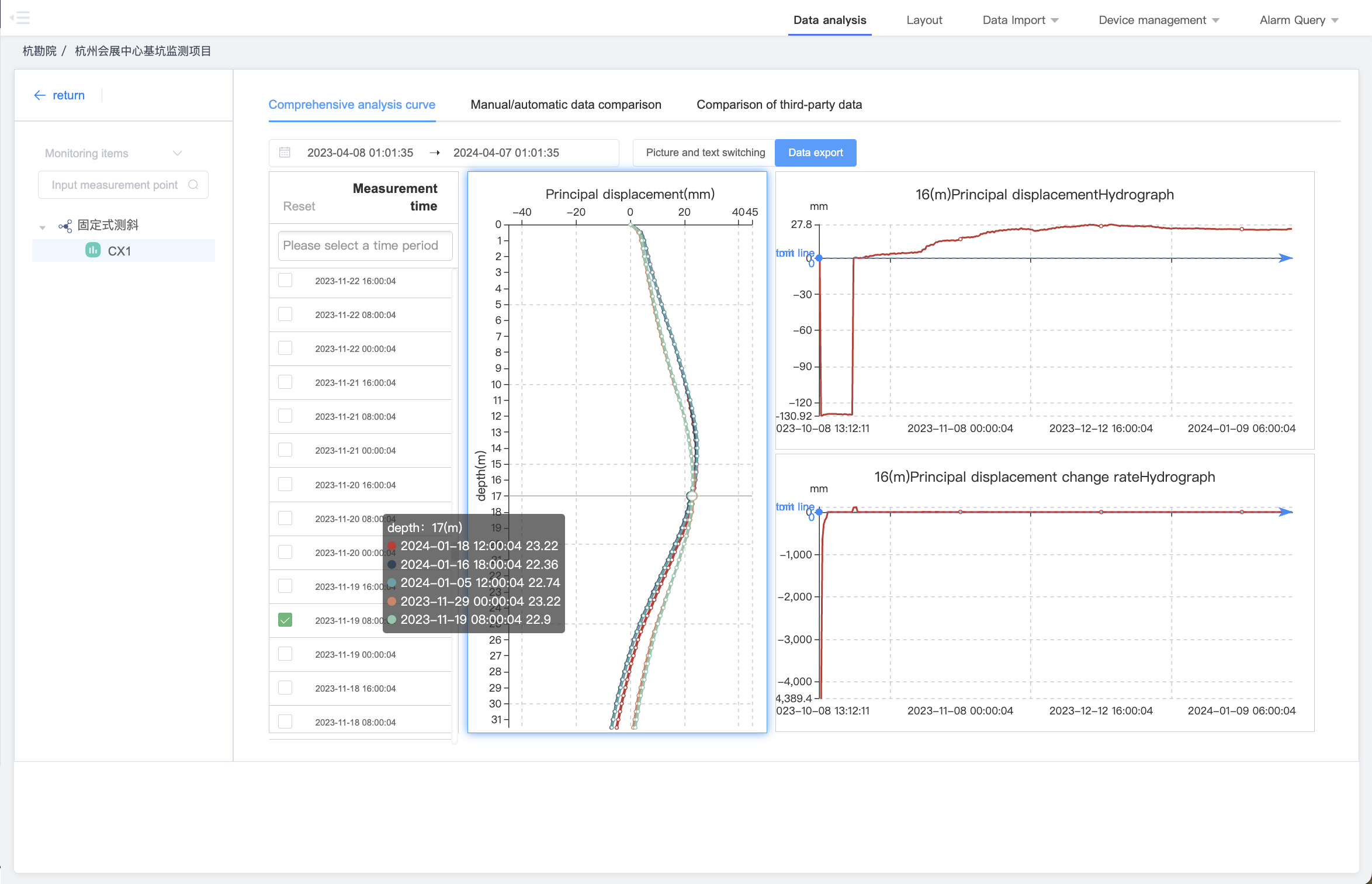Check the 2023-11-22 16:00:04 checkbox
Screen dimensions: 1372x884
click(x=285, y=280)
